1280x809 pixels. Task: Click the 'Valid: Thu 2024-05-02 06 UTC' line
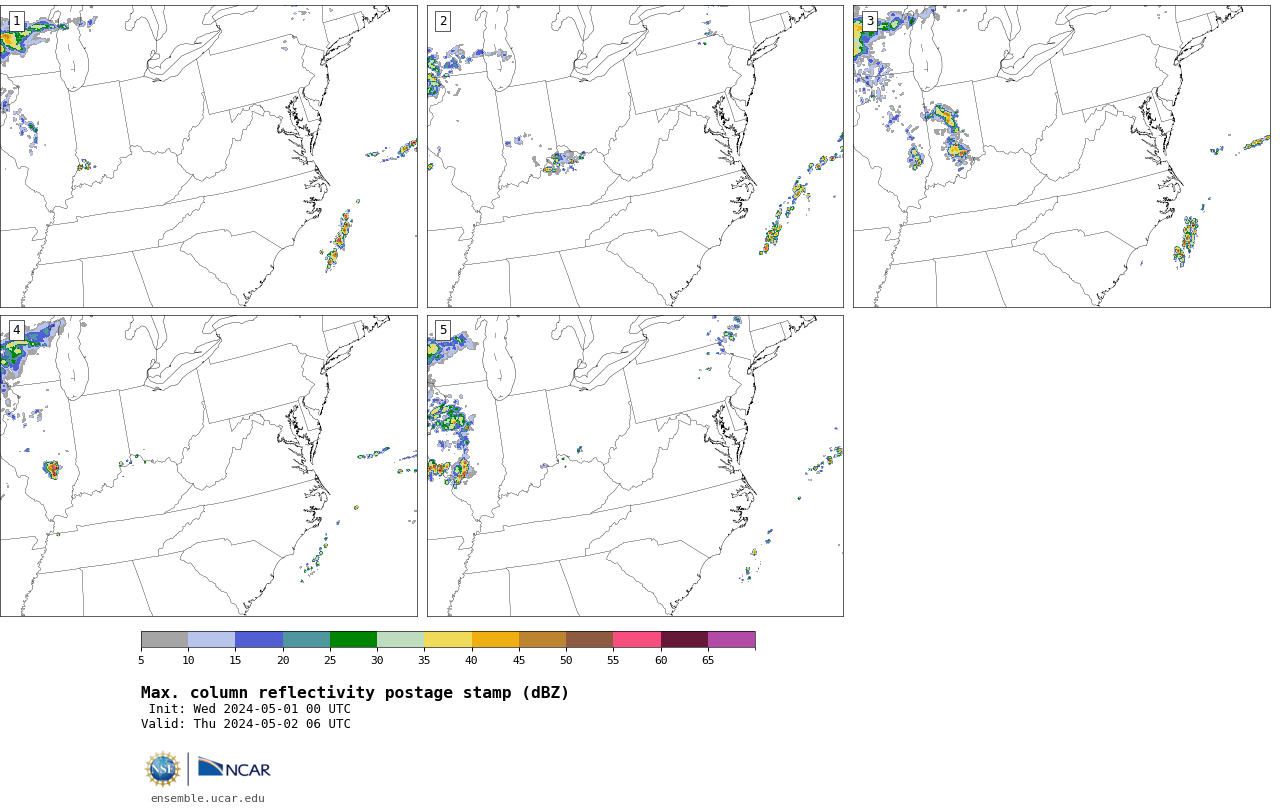246,724
